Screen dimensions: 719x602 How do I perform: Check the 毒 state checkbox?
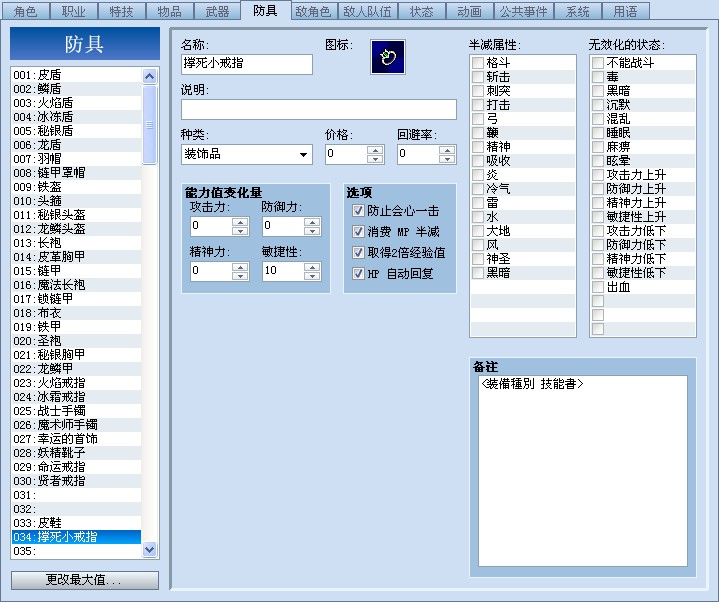[x=597, y=77]
